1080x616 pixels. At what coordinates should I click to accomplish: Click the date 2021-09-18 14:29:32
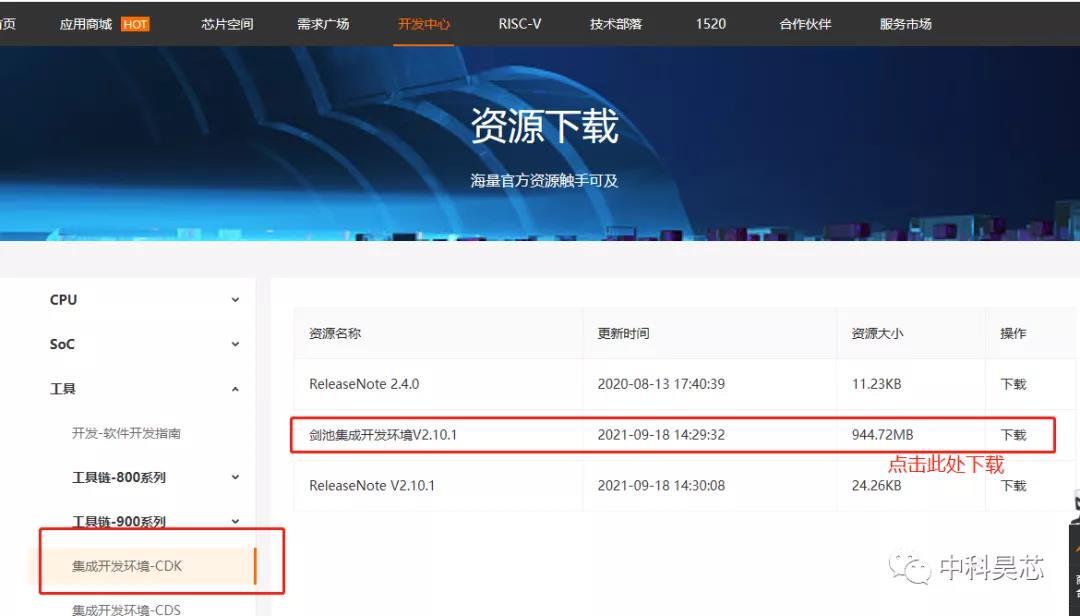pos(661,435)
